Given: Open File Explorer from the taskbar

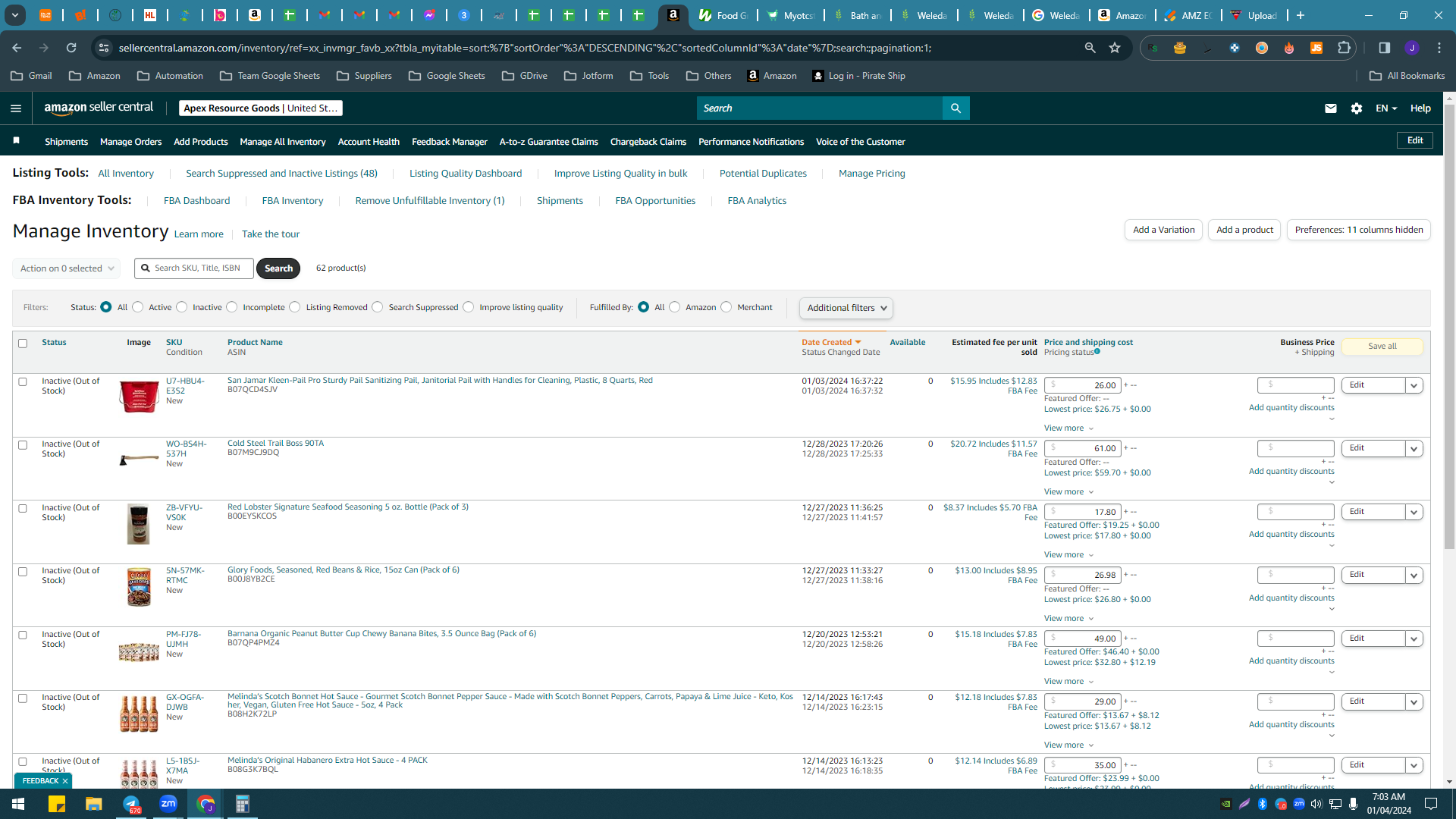Looking at the screenshot, I should [x=93, y=804].
